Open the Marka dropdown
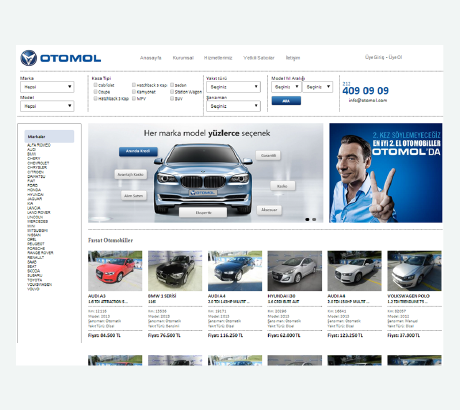460x410 pixels. click(47, 87)
